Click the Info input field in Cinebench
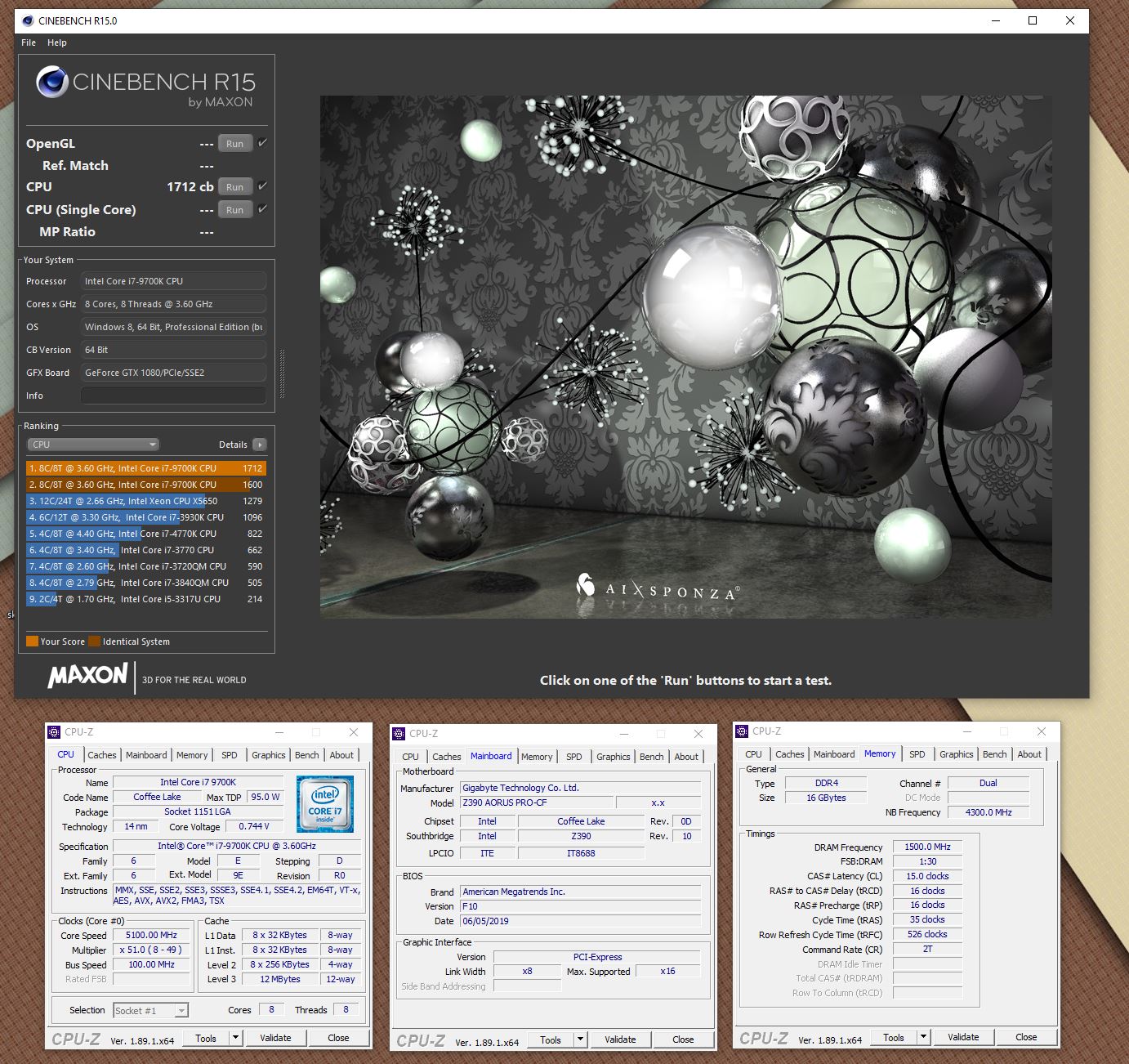The width and height of the screenshot is (1129, 1064). coord(173,396)
